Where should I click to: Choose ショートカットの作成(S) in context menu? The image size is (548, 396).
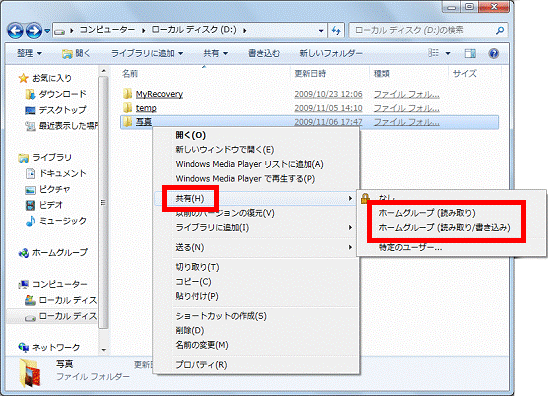click(x=257, y=316)
